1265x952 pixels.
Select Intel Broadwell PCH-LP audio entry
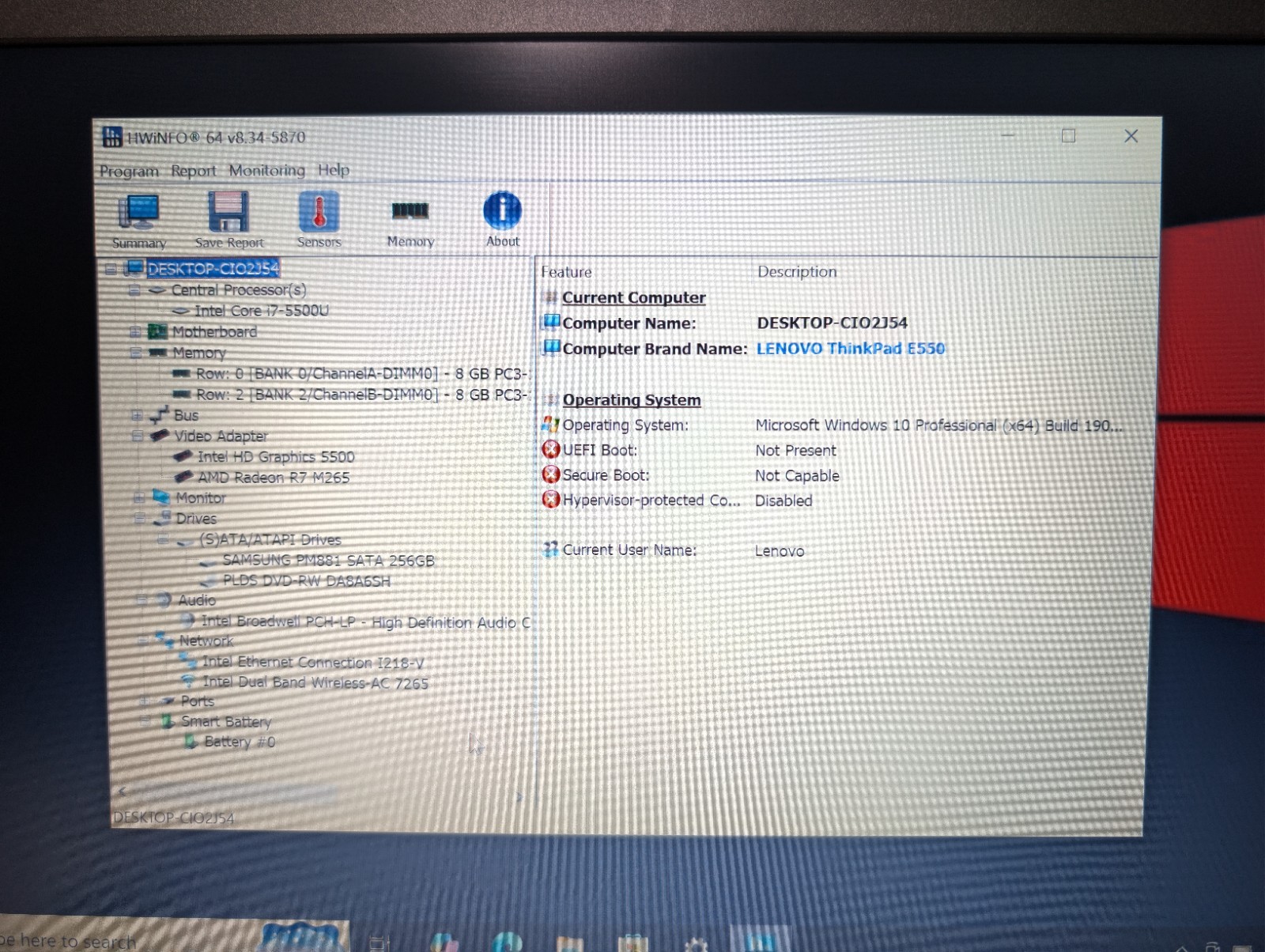[366, 622]
